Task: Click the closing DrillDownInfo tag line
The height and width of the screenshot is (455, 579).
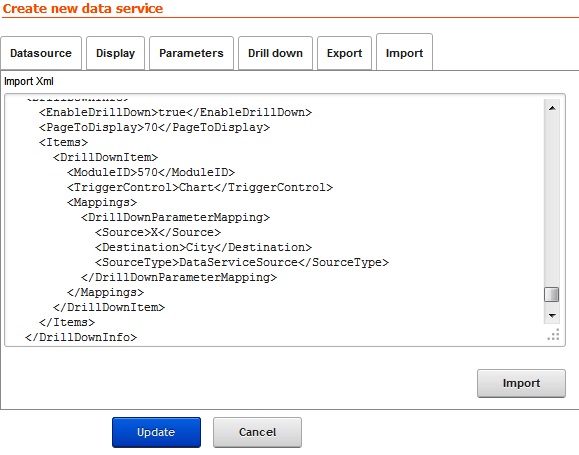Action: tap(81, 337)
